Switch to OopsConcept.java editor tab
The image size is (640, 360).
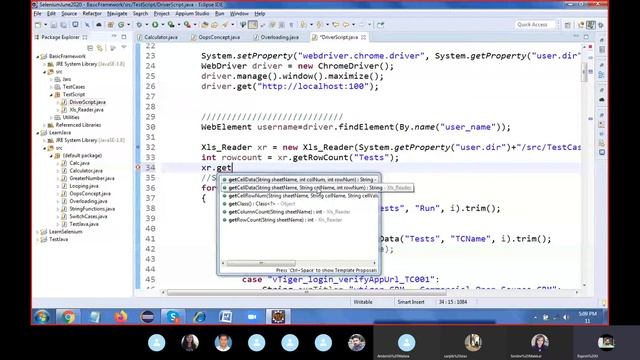216,37
